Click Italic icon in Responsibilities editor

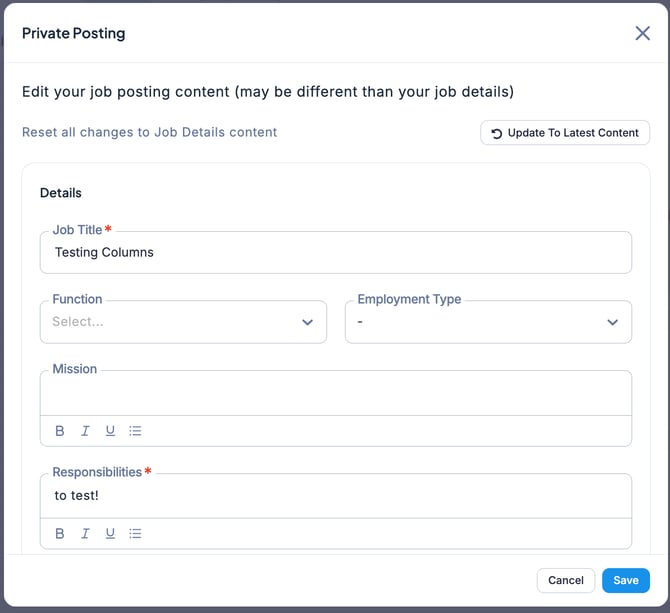[85, 534]
